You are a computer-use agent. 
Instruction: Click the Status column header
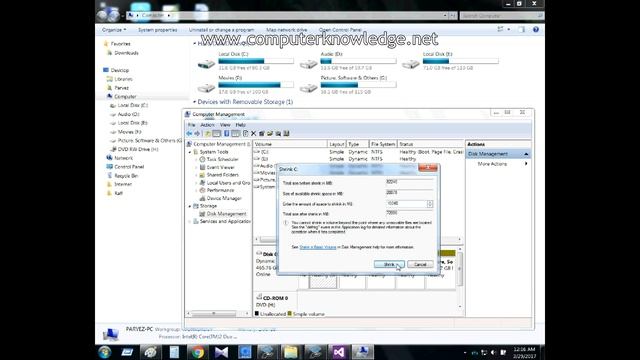click(430, 144)
